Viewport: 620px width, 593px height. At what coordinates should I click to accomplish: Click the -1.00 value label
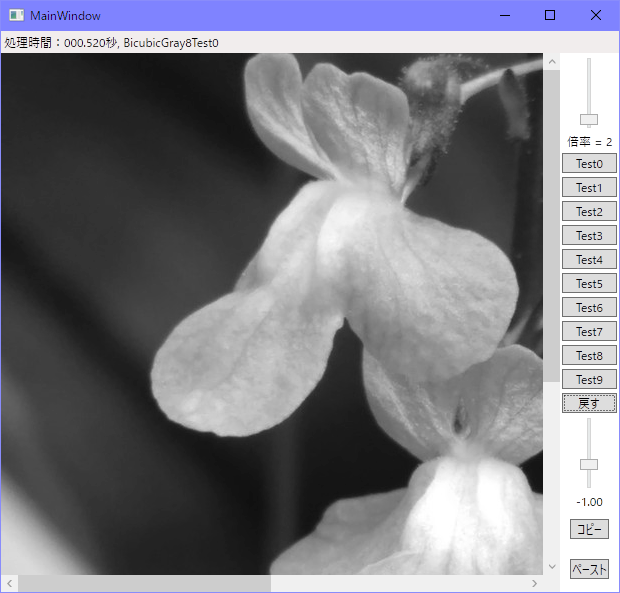589,502
